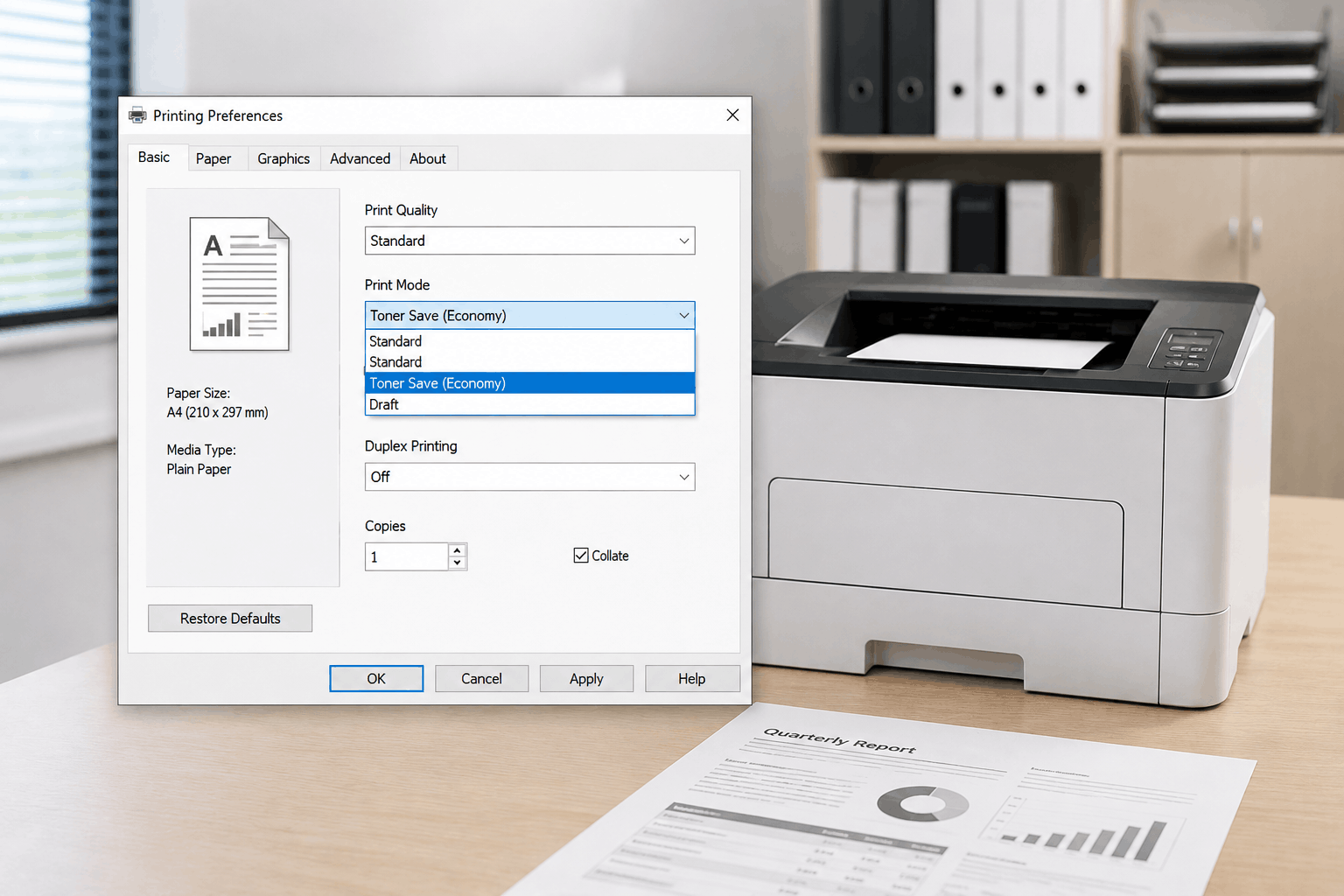The height and width of the screenshot is (896, 1344).
Task: Click the printer icon in the title bar
Action: 137,115
